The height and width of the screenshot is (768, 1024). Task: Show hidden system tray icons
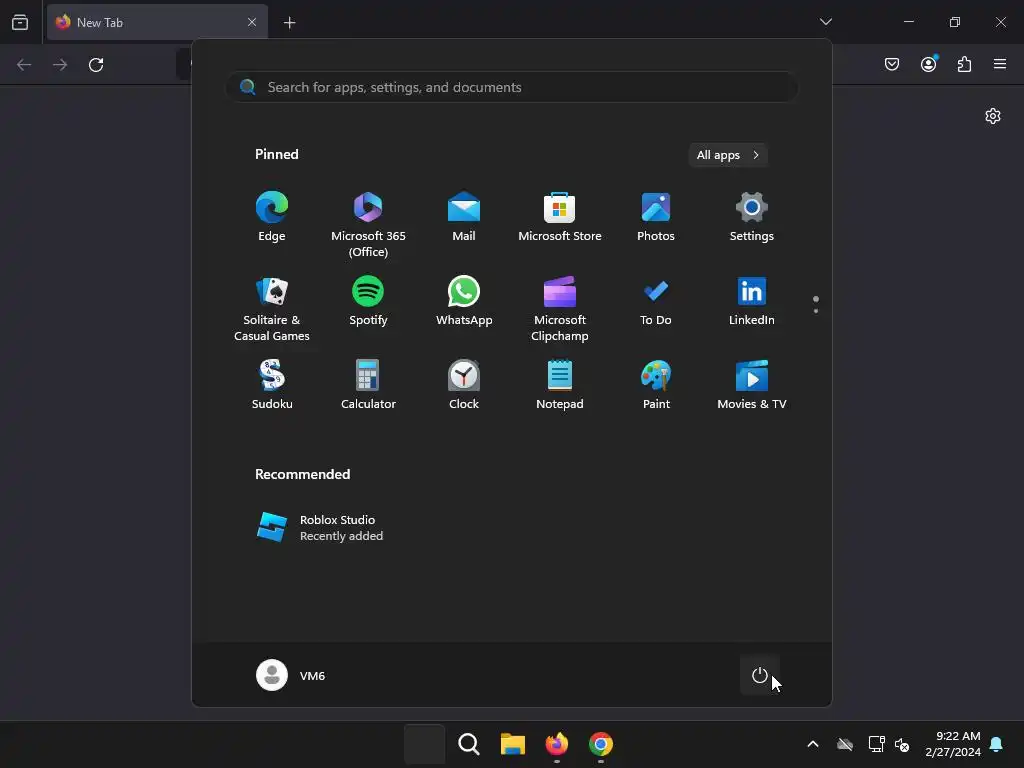813,744
